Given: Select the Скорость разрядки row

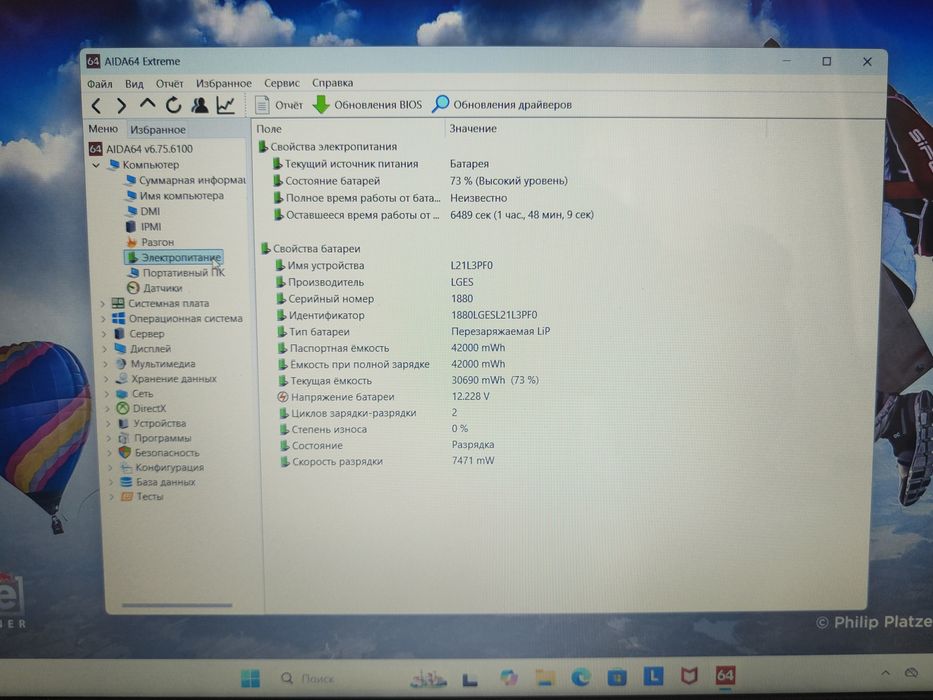Looking at the screenshot, I should 388,461.
